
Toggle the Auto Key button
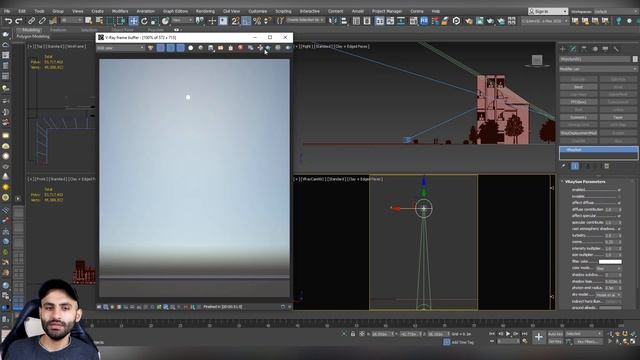pyautogui.click(x=555, y=334)
